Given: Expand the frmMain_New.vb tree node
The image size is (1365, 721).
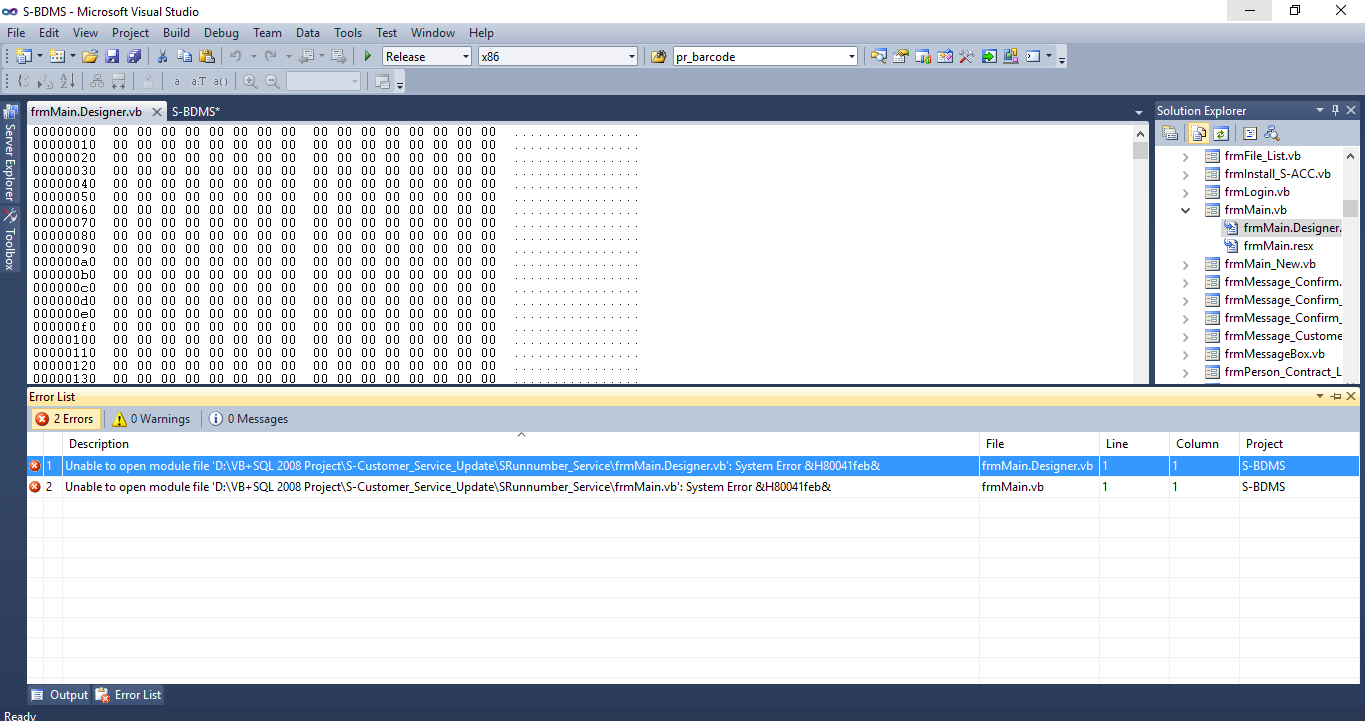Looking at the screenshot, I should point(1186,264).
